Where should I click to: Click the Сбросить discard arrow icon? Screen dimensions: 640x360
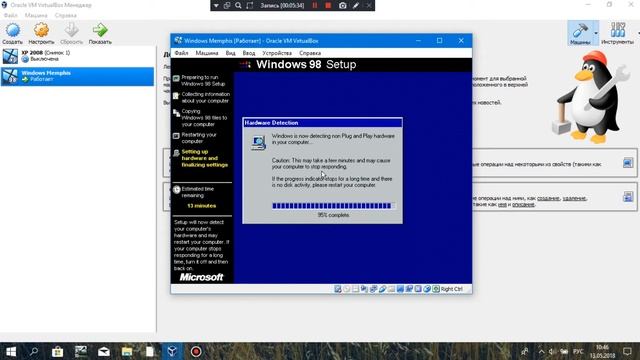(71, 30)
